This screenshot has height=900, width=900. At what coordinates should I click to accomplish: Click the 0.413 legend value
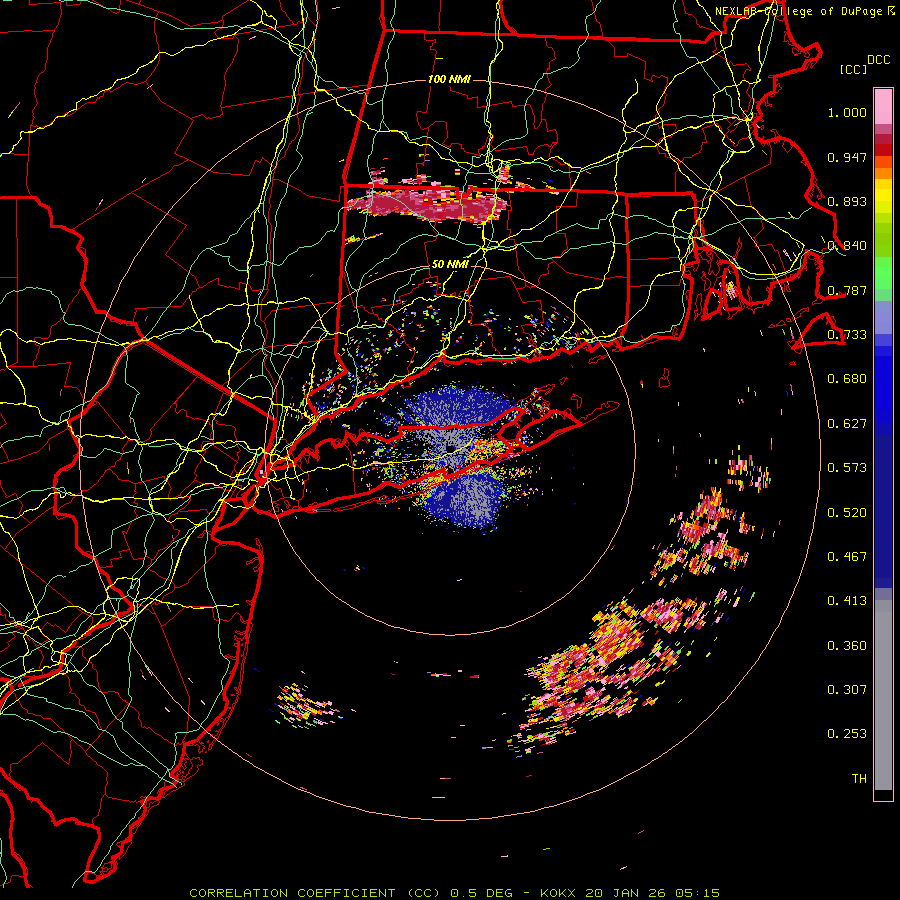[x=847, y=601]
